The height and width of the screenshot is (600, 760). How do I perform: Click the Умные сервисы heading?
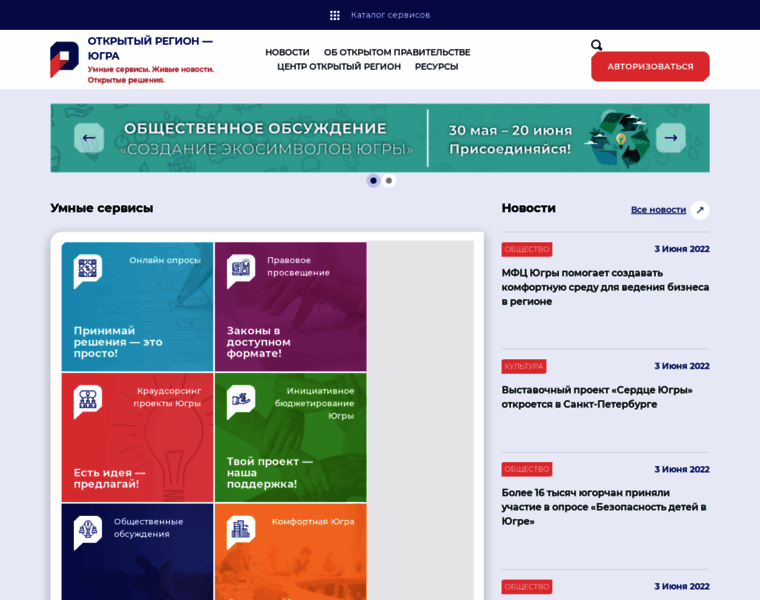click(x=102, y=208)
